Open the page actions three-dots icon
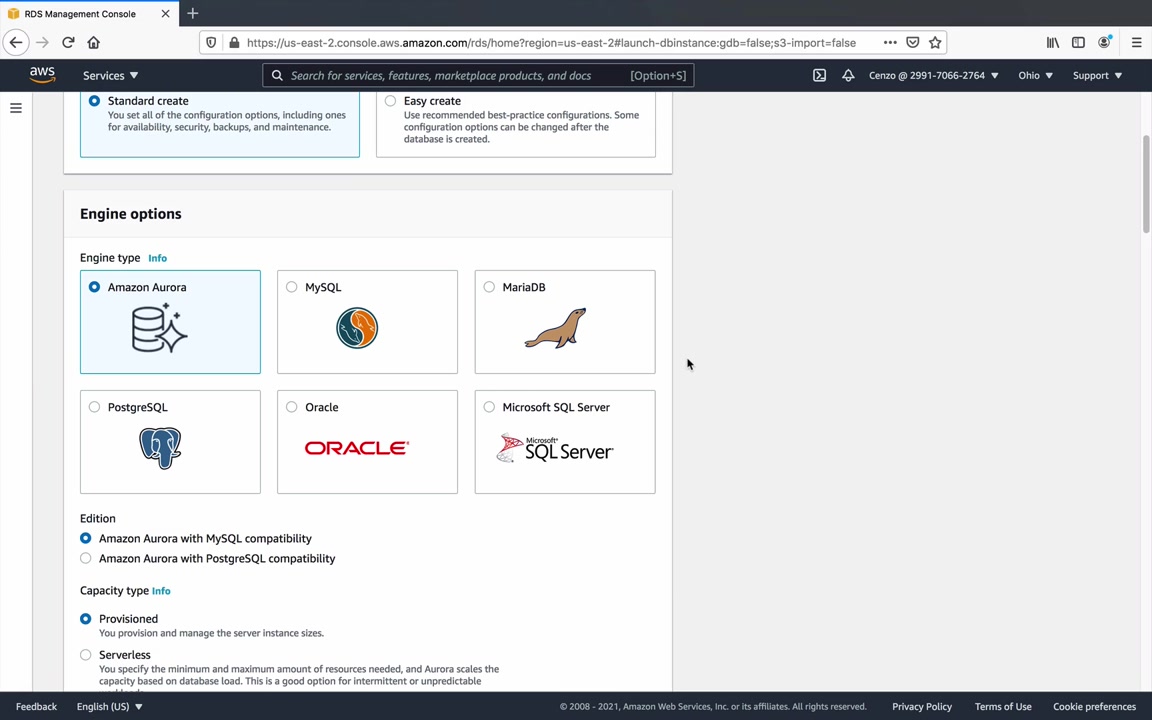Viewport: 1152px width, 720px height. click(890, 43)
